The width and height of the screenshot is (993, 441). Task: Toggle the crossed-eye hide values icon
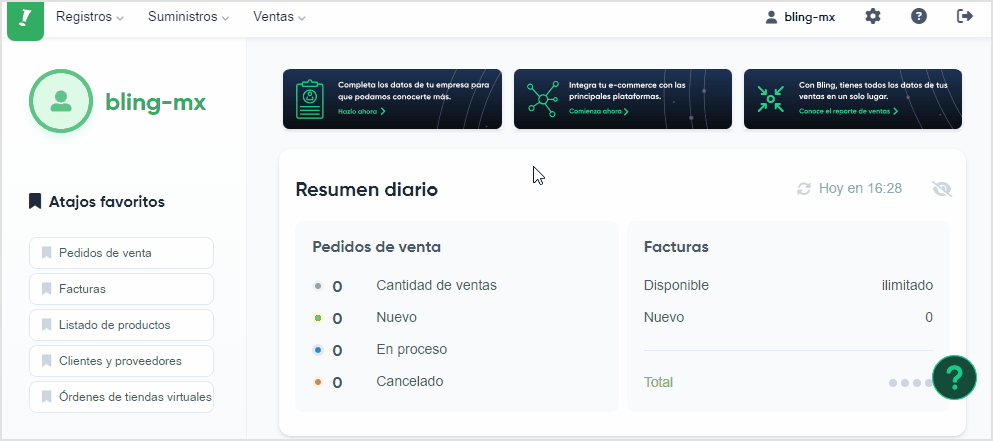(942, 189)
